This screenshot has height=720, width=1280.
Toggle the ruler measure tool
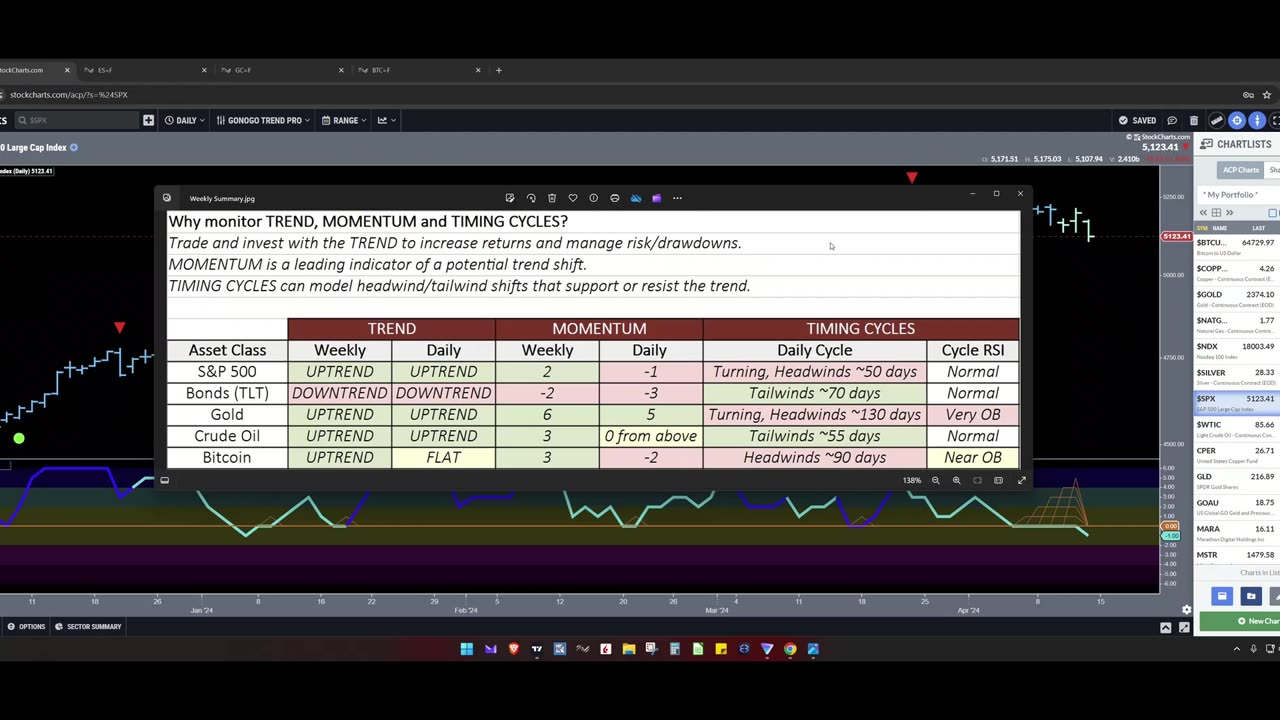pos(1217,120)
